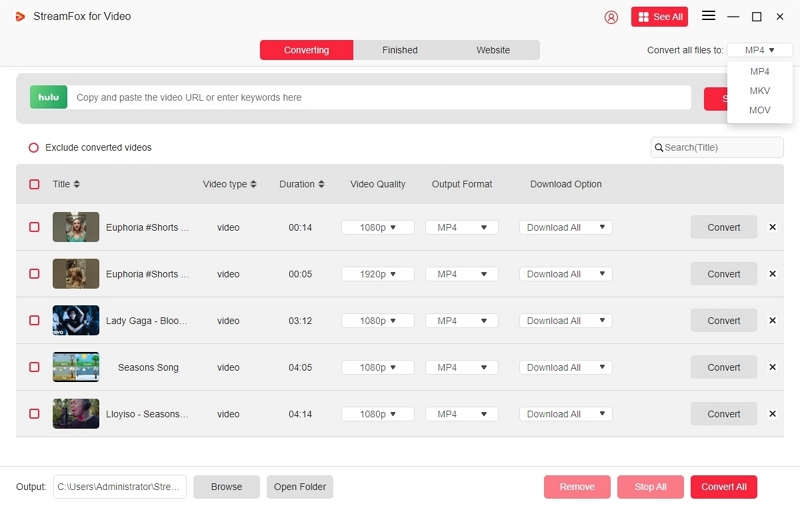Image resolution: width=800 pixels, height=506 pixels.
Task: Click the StreamFox logo icon
Action: click(20, 17)
